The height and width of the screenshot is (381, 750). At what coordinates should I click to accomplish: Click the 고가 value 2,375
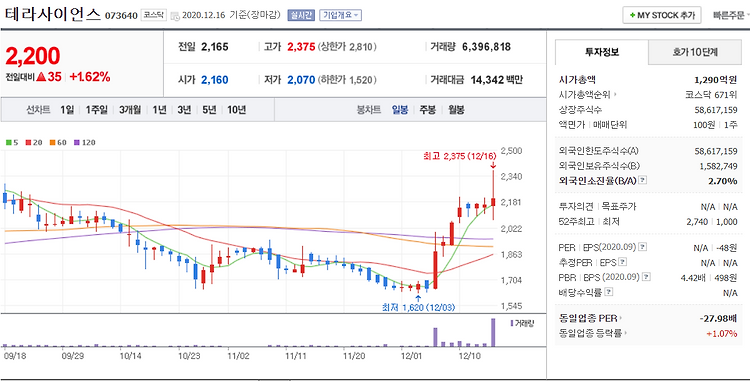tap(301, 47)
